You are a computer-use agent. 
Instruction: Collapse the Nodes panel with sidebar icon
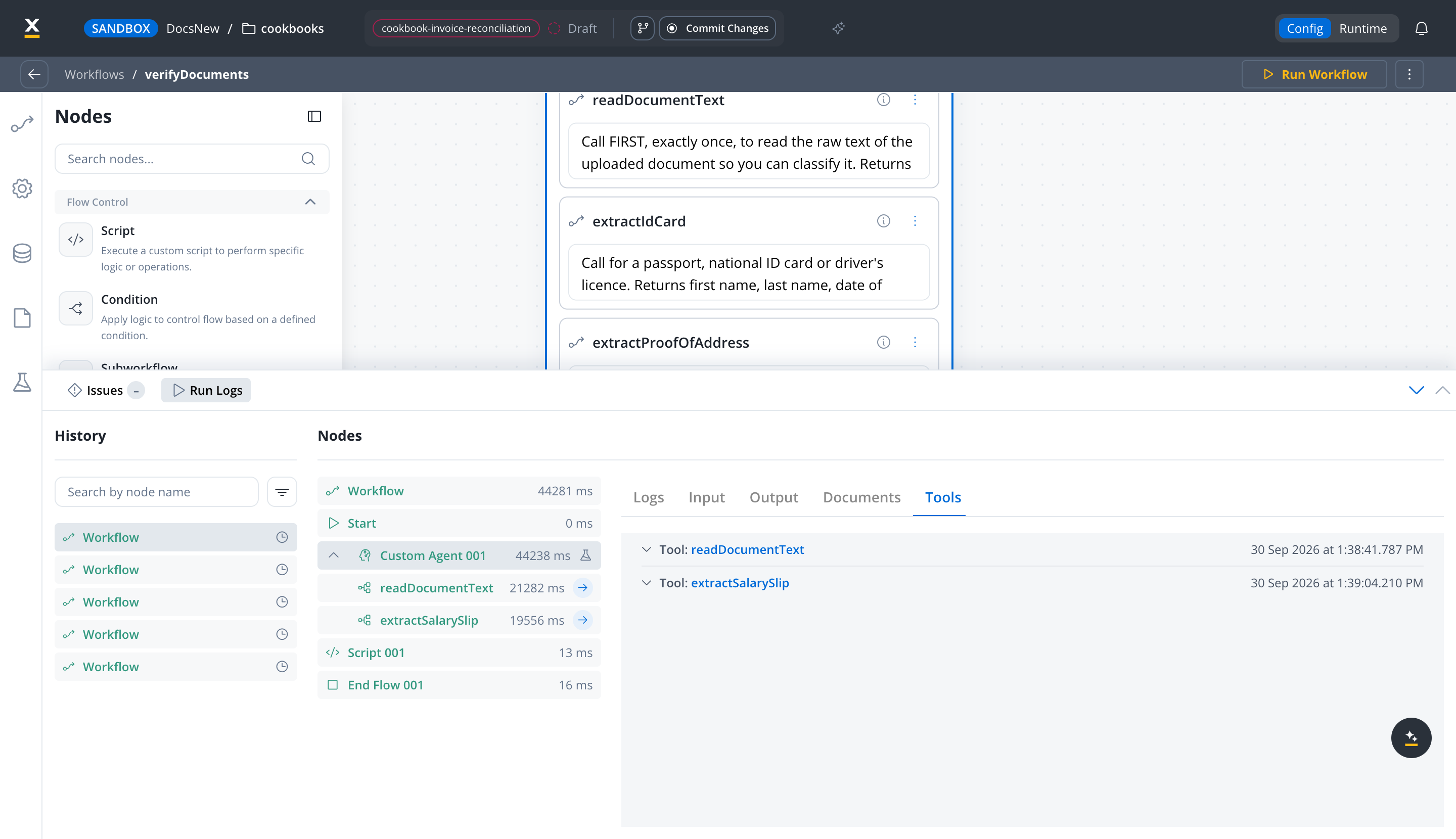point(314,116)
